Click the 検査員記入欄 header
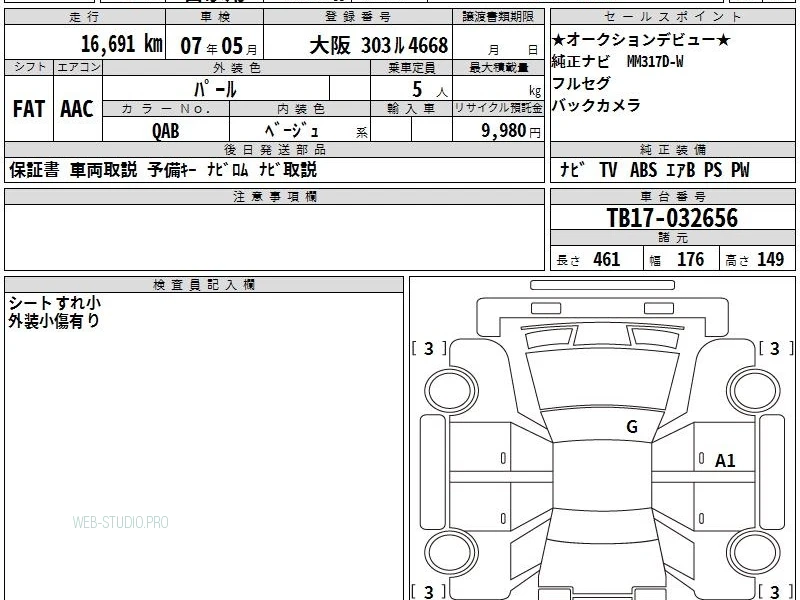 coord(204,285)
